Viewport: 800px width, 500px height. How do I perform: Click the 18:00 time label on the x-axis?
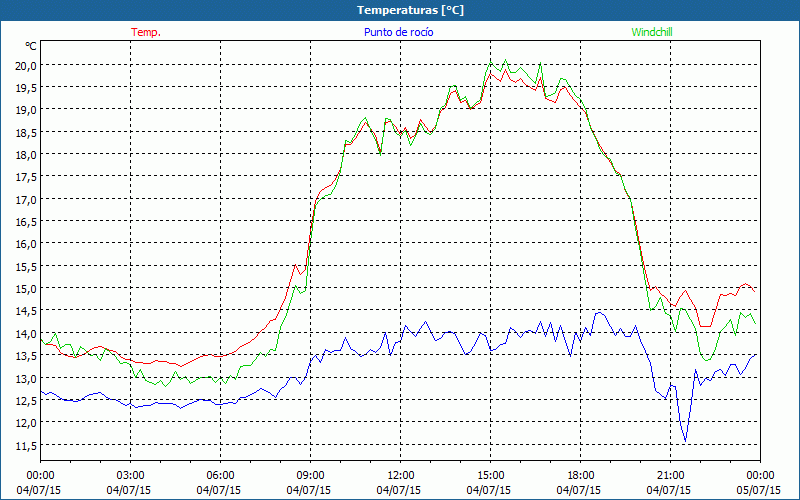[581, 475]
